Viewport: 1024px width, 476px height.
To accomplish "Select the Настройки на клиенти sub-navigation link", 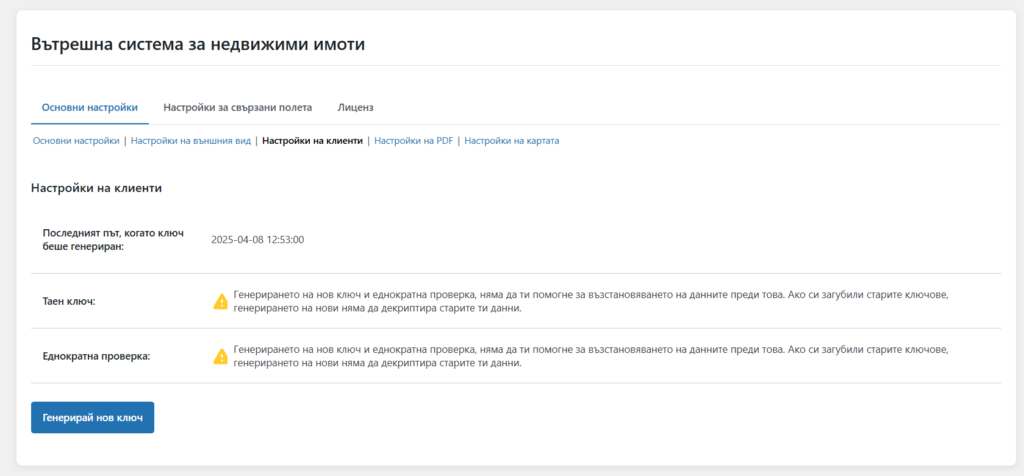I will coord(312,141).
